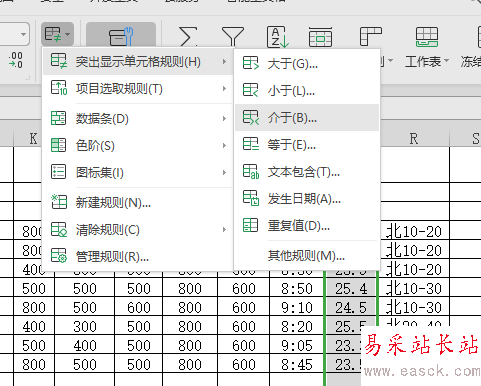Click the 色阶 color scale icon
This screenshot has width=481, height=386.
58,145
